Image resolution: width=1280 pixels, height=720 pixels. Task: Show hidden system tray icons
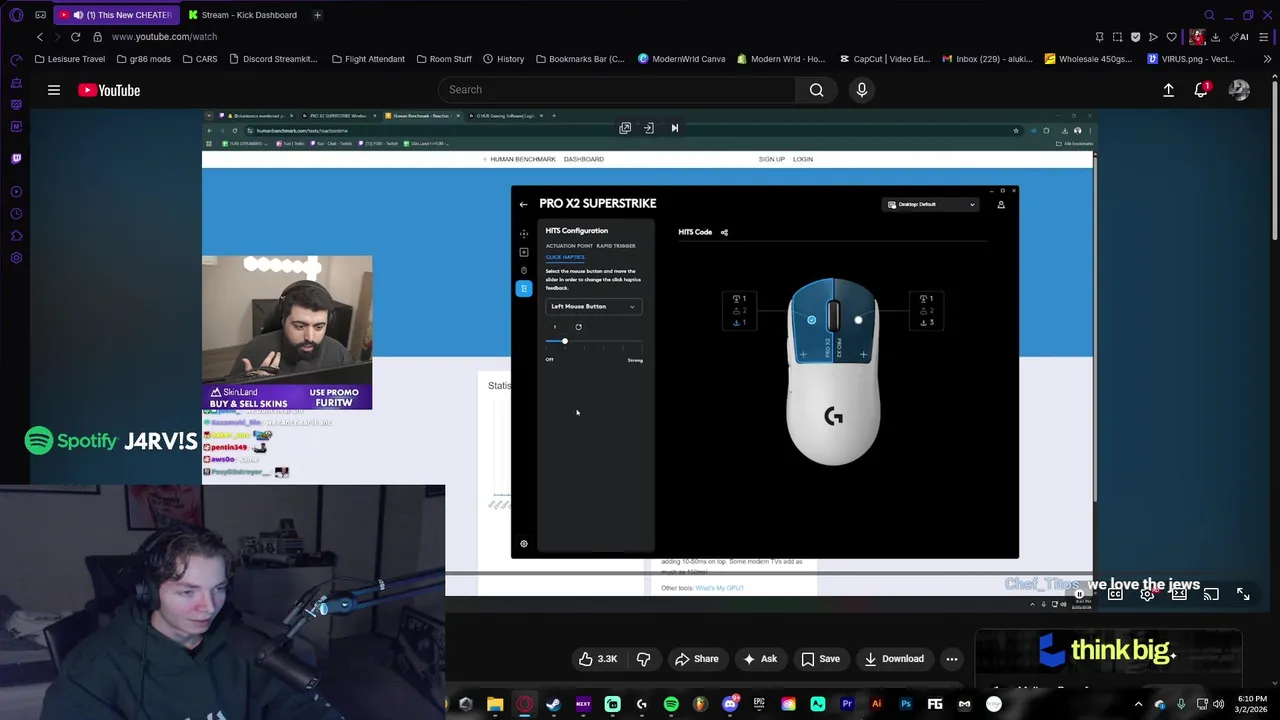coord(1138,704)
